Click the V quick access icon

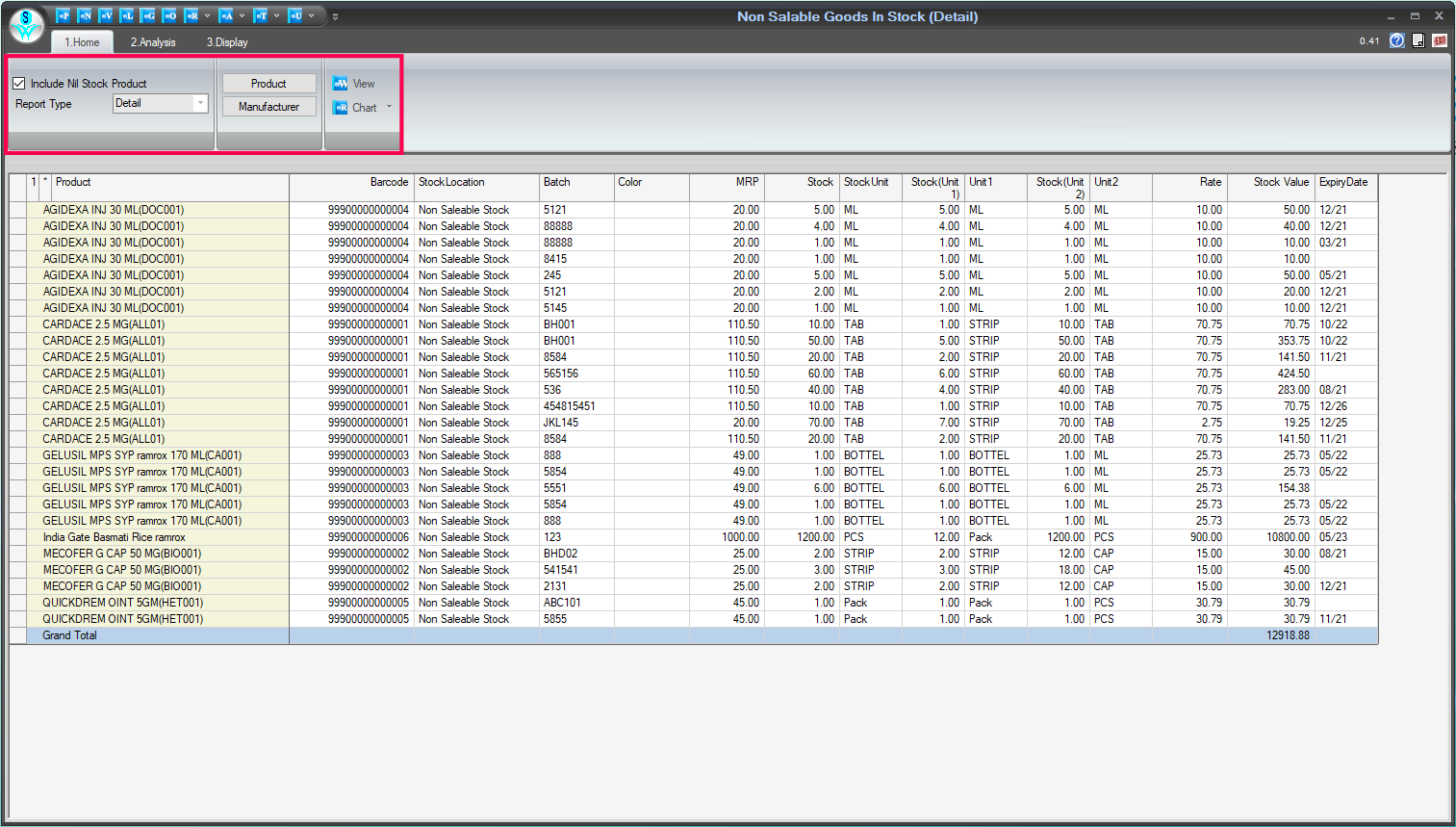pos(106,15)
